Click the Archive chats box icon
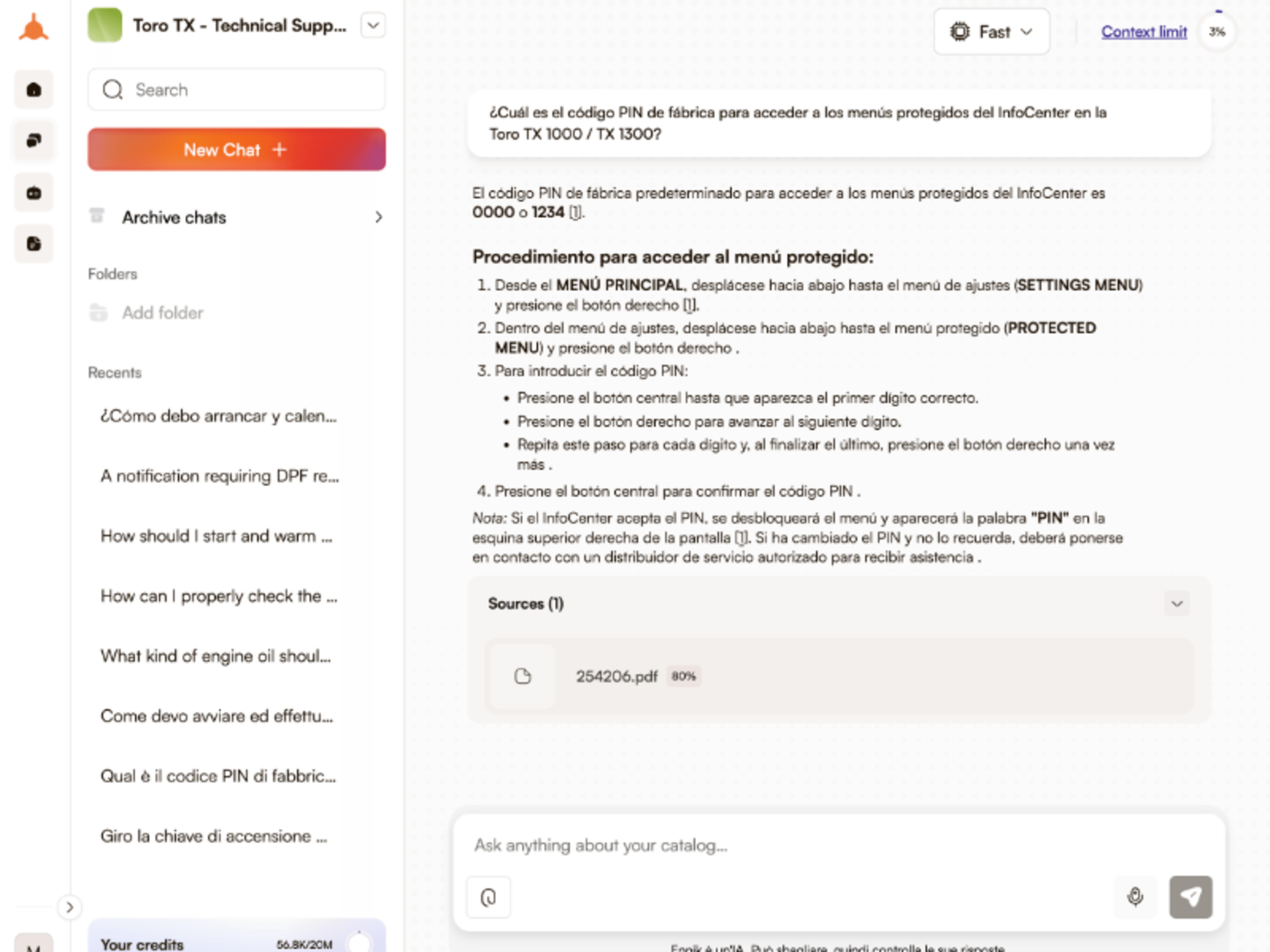This screenshot has height=952, width=1270. coord(97,216)
